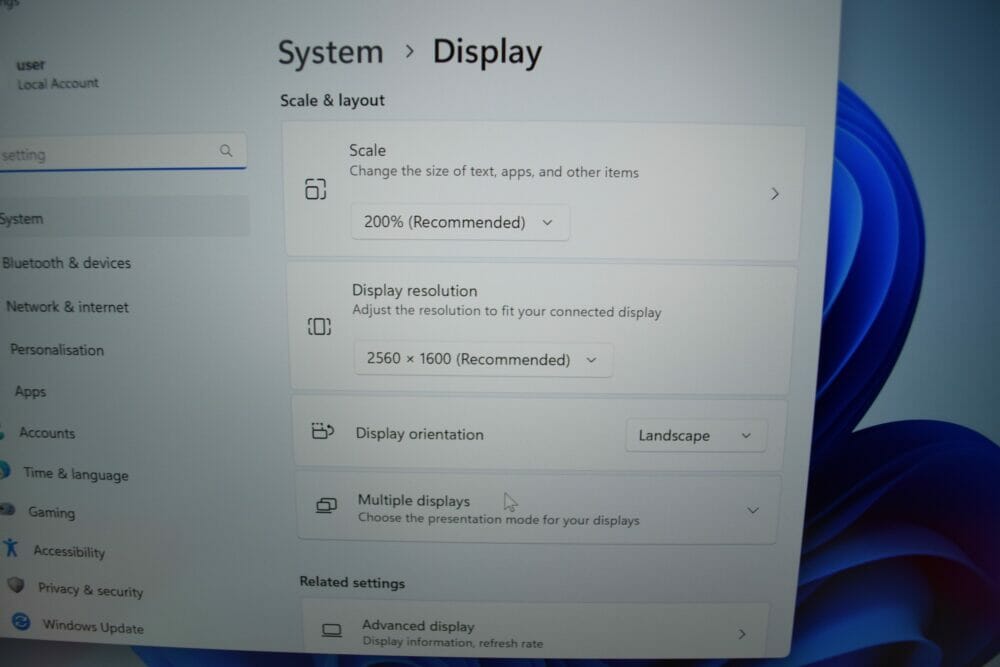Click the Related settings heading
Viewport: 1000px width, 667px height.
point(352,582)
